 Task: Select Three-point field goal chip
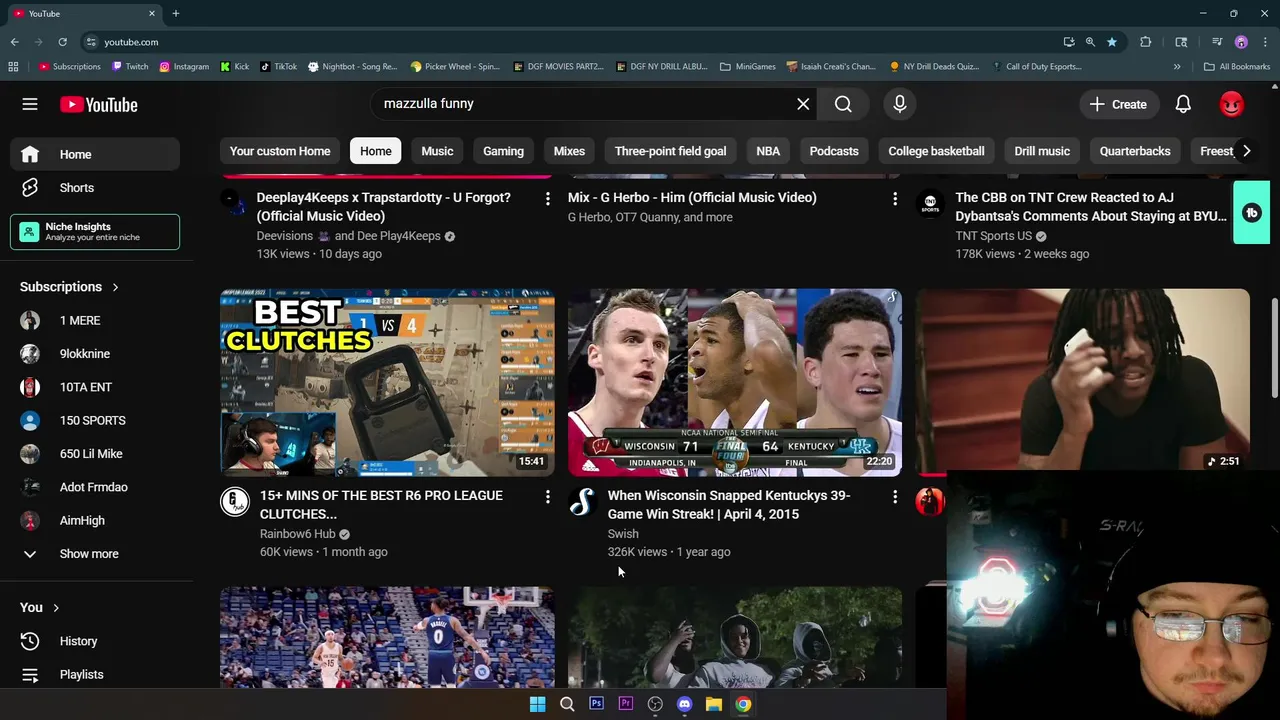coord(670,151)
